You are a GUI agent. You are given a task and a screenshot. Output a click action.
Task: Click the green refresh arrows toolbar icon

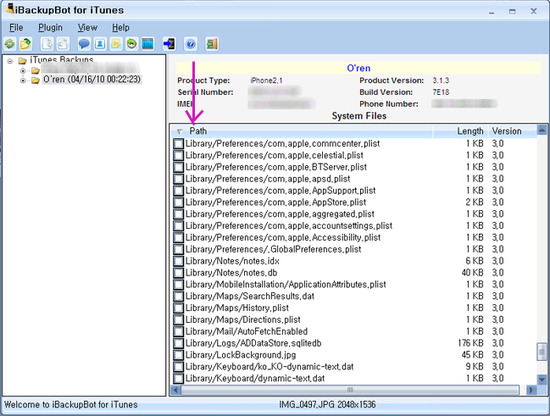(10, 44)
